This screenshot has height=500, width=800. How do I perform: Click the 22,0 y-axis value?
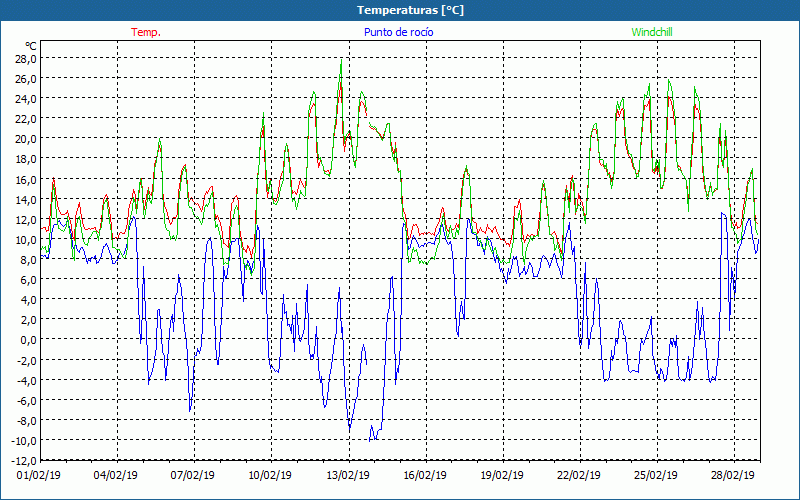coord(26,119)
